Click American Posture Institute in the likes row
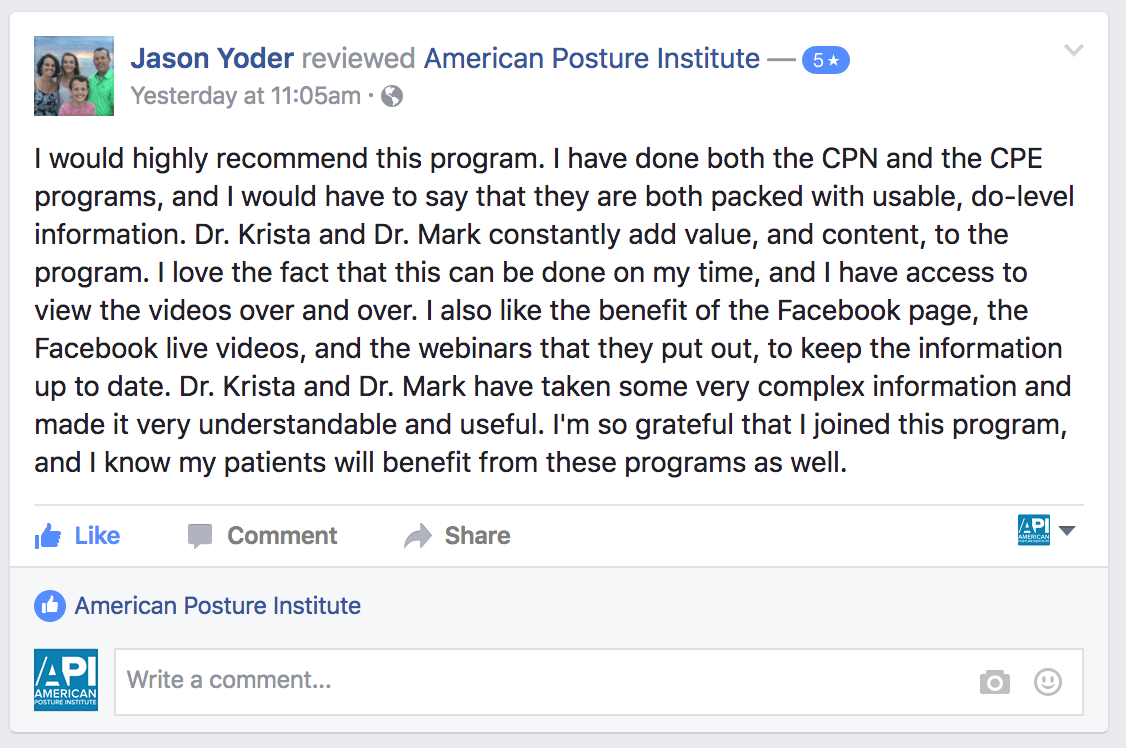This screenshot has width=1126, height=748. pos(218,605)
